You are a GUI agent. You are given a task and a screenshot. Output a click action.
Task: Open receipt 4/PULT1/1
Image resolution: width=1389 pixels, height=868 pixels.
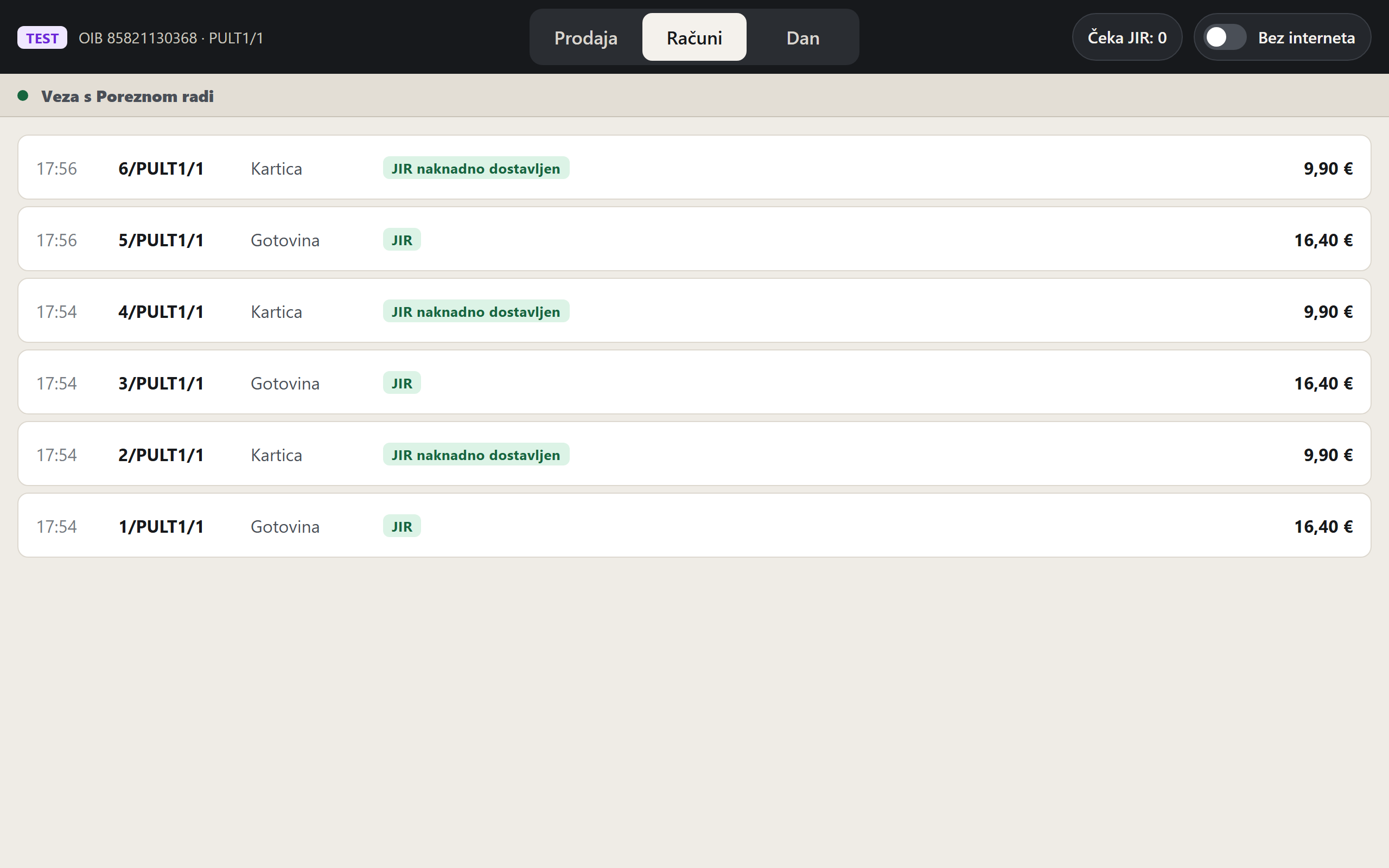click(x=694, y=311)
